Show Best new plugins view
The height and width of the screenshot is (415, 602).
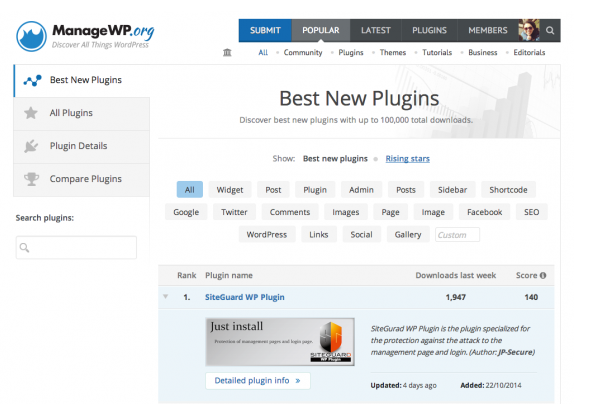(335, 159)
